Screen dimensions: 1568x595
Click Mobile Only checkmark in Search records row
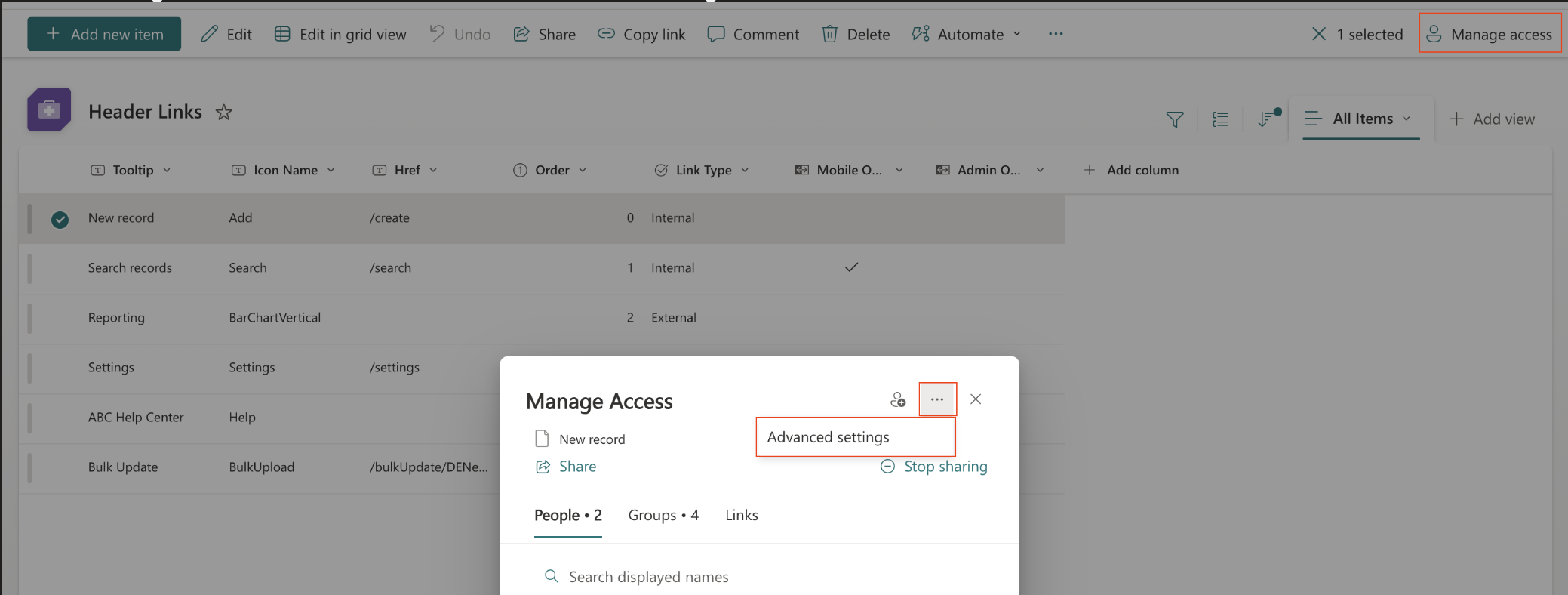tap(851, 267)
